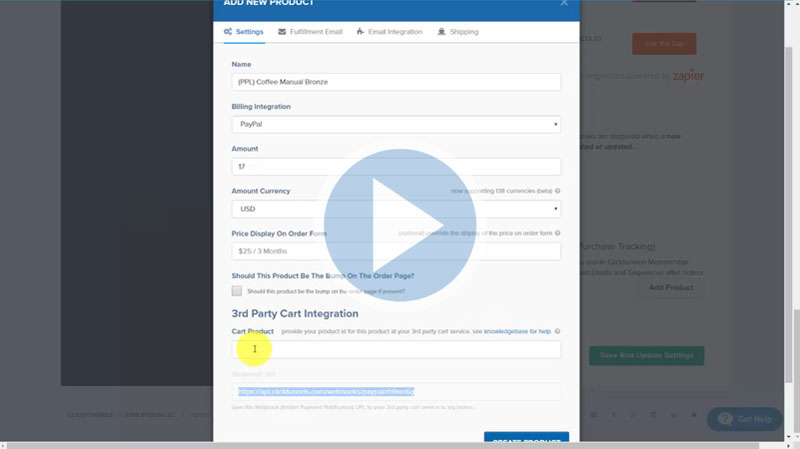Open the Shipping tab
This screenshot has height=449, width=800.
[458, 32]
